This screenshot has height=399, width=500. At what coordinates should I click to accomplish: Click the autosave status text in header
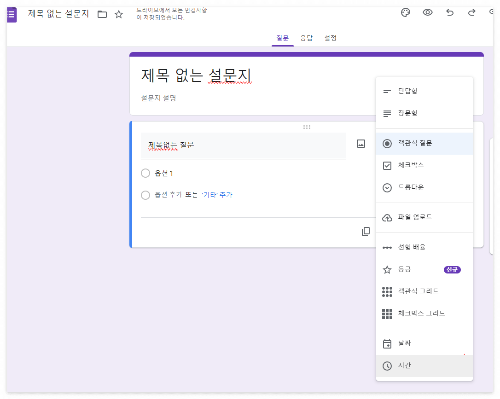172,14
